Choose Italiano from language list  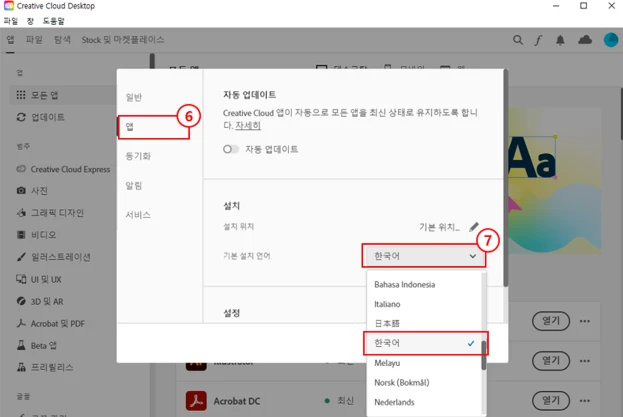pos(424,304)
